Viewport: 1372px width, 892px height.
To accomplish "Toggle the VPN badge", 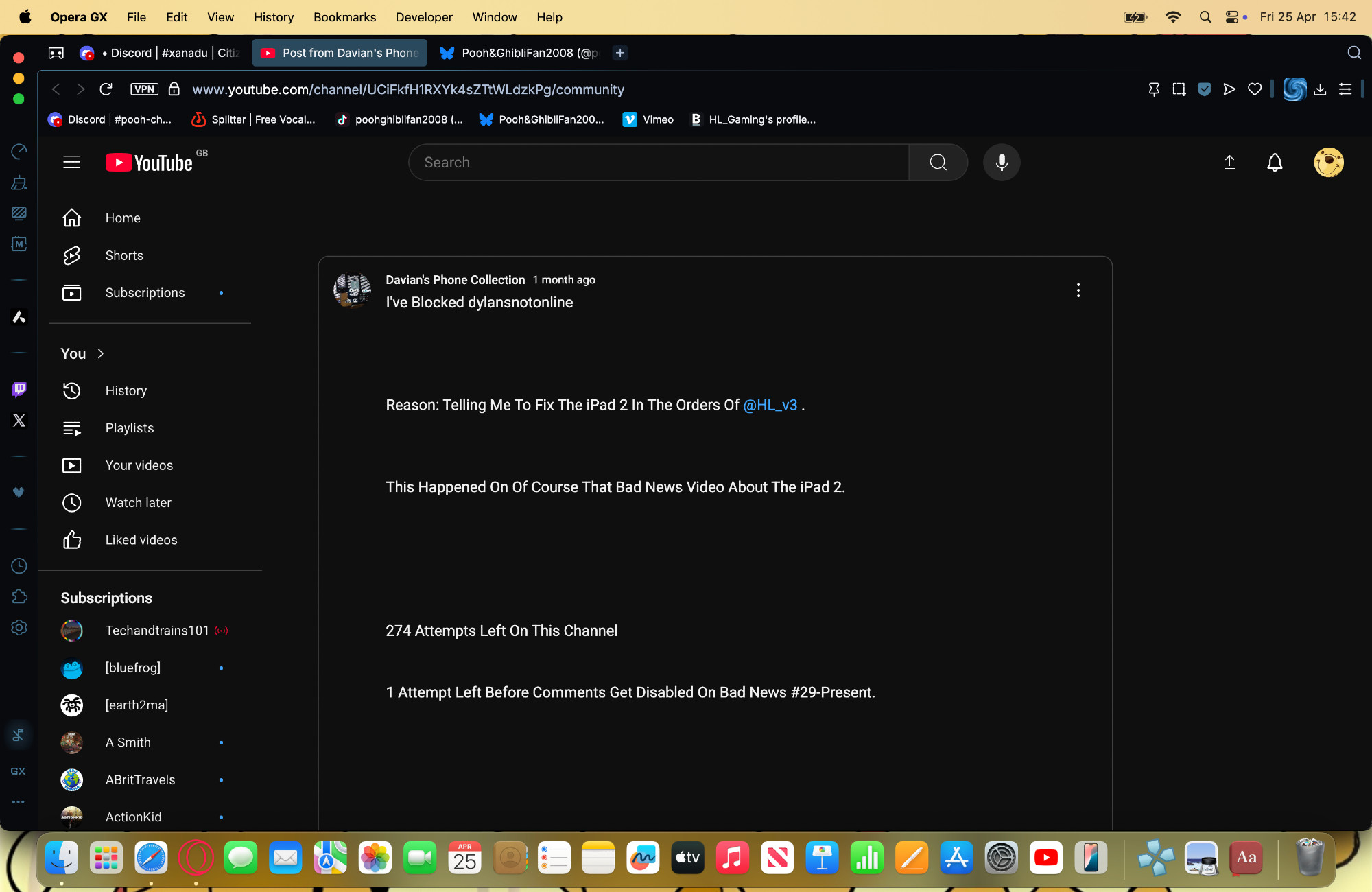I will coord(144,89).
